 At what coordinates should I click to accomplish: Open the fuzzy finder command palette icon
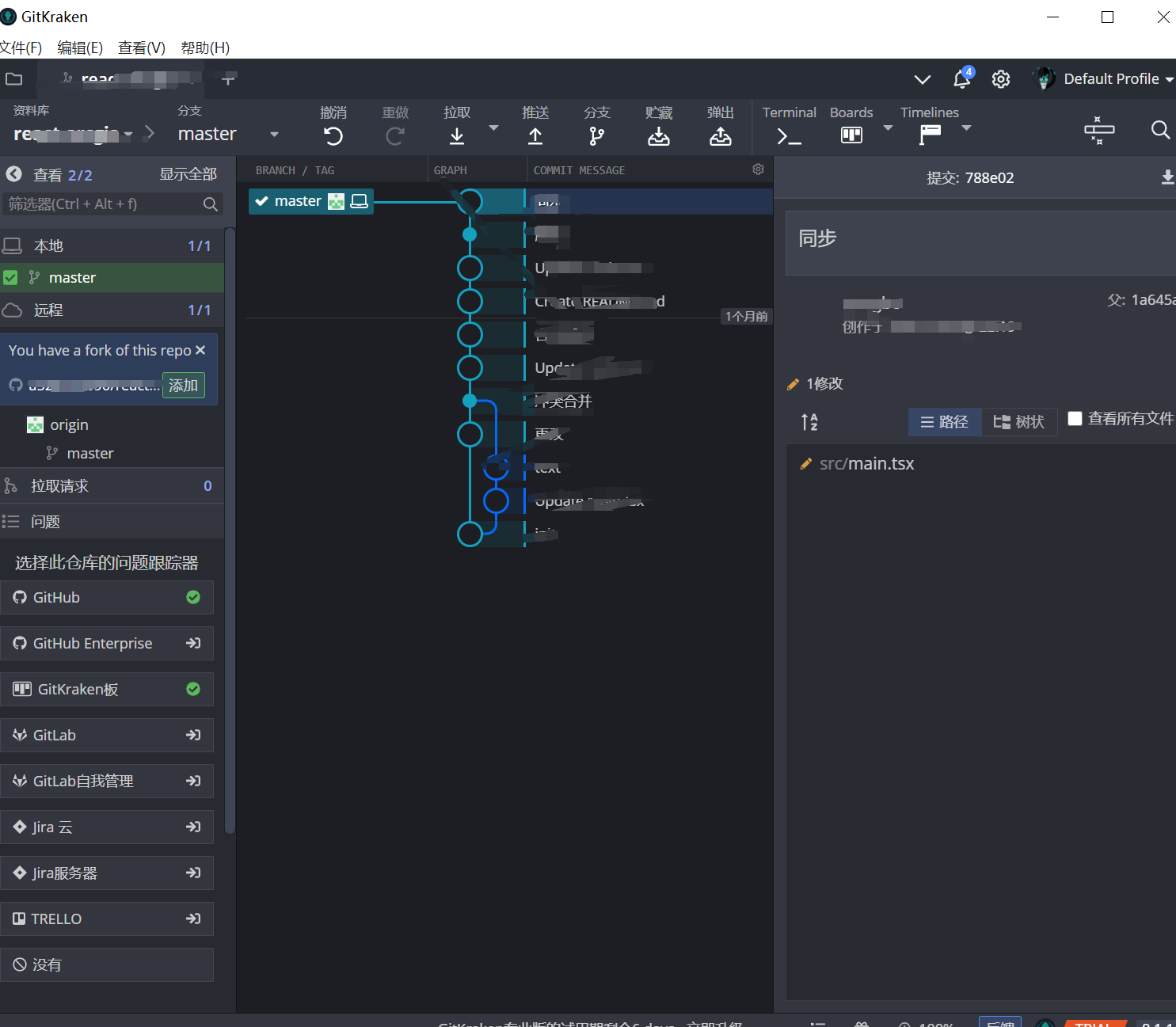[1099, 130]
